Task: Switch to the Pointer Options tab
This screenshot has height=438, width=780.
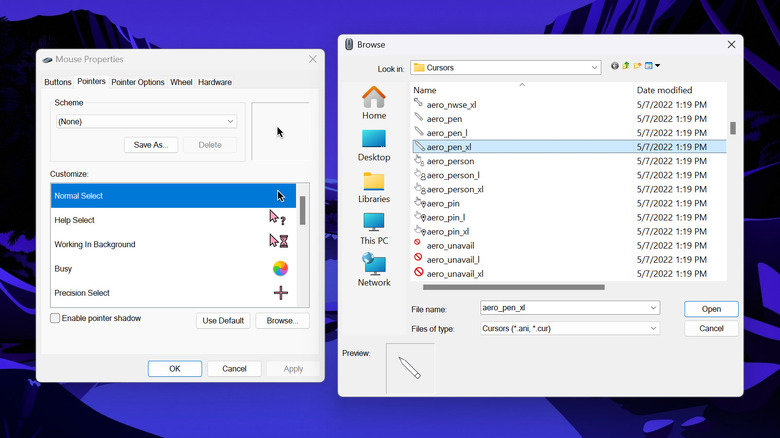Action: click(138, 82)
